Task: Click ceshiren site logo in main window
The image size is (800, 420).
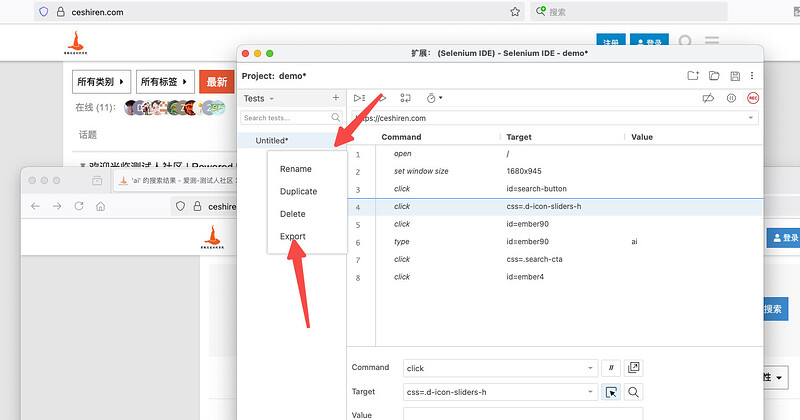Action: click(x=76, y=42)
